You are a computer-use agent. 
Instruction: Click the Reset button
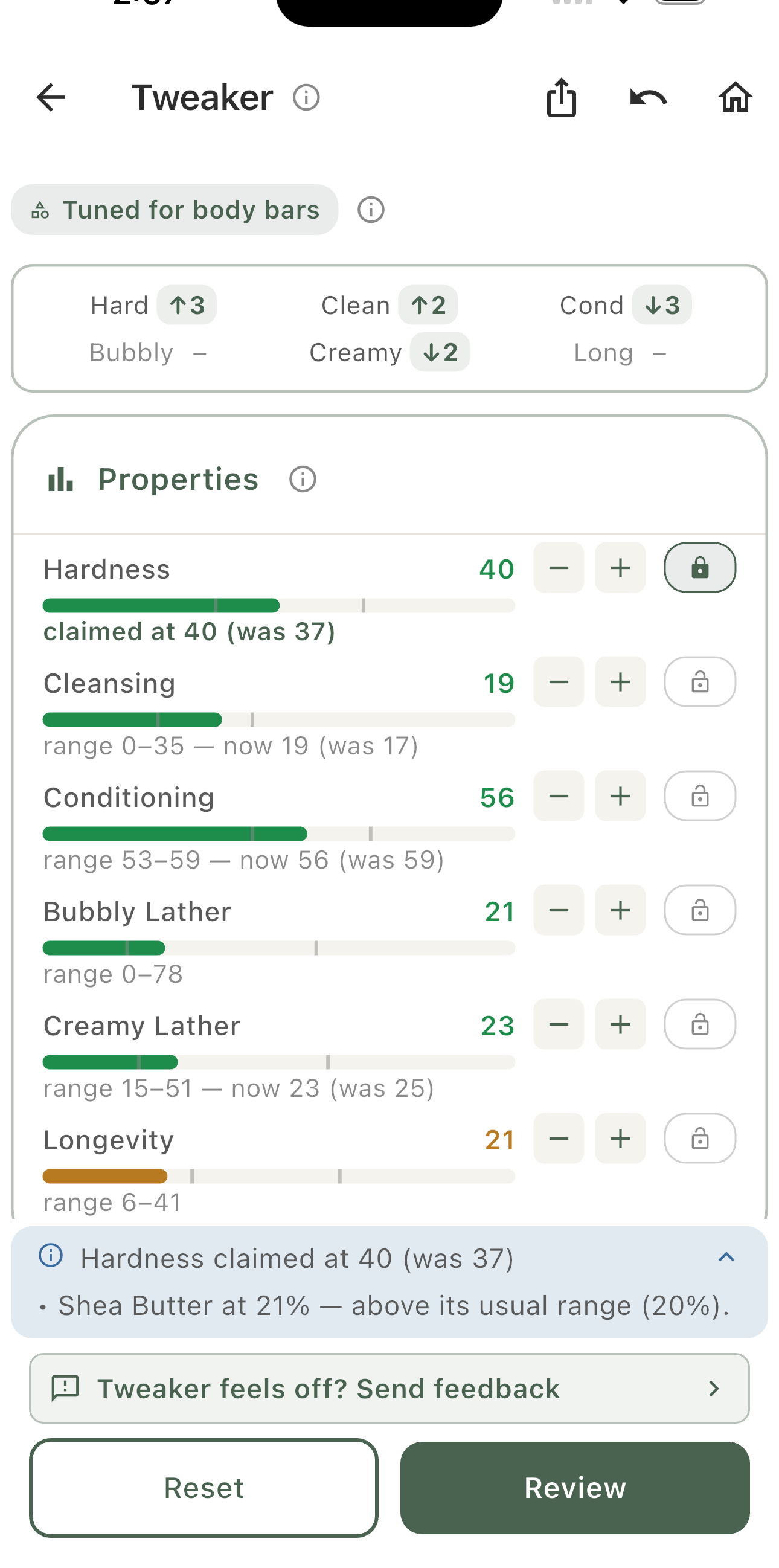(x=204, y=1488)
